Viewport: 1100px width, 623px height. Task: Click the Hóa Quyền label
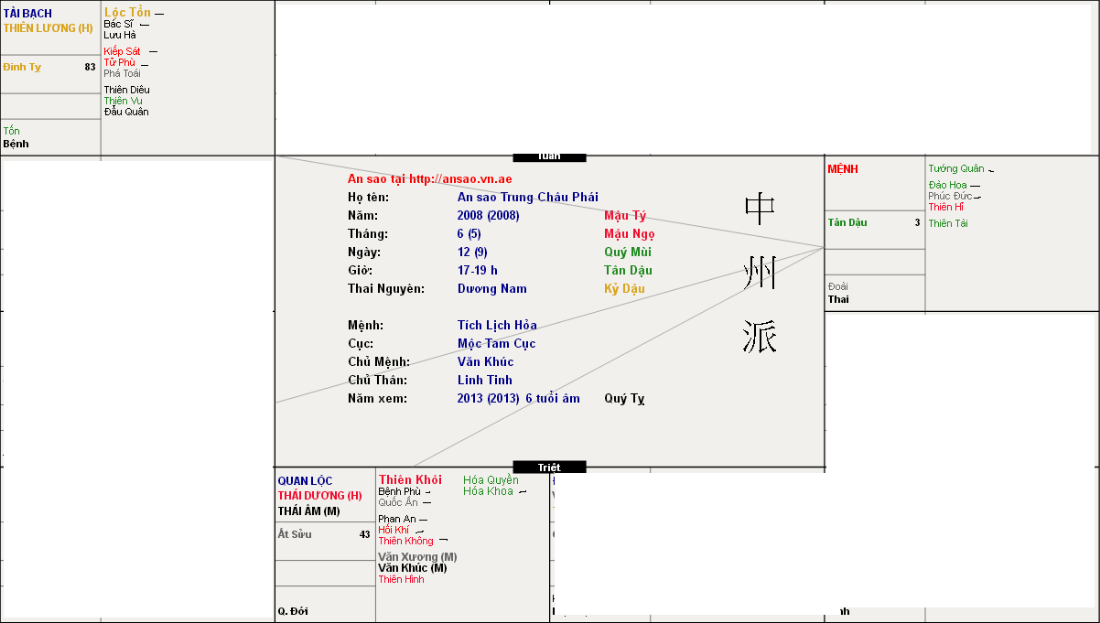tap(491, 480)
